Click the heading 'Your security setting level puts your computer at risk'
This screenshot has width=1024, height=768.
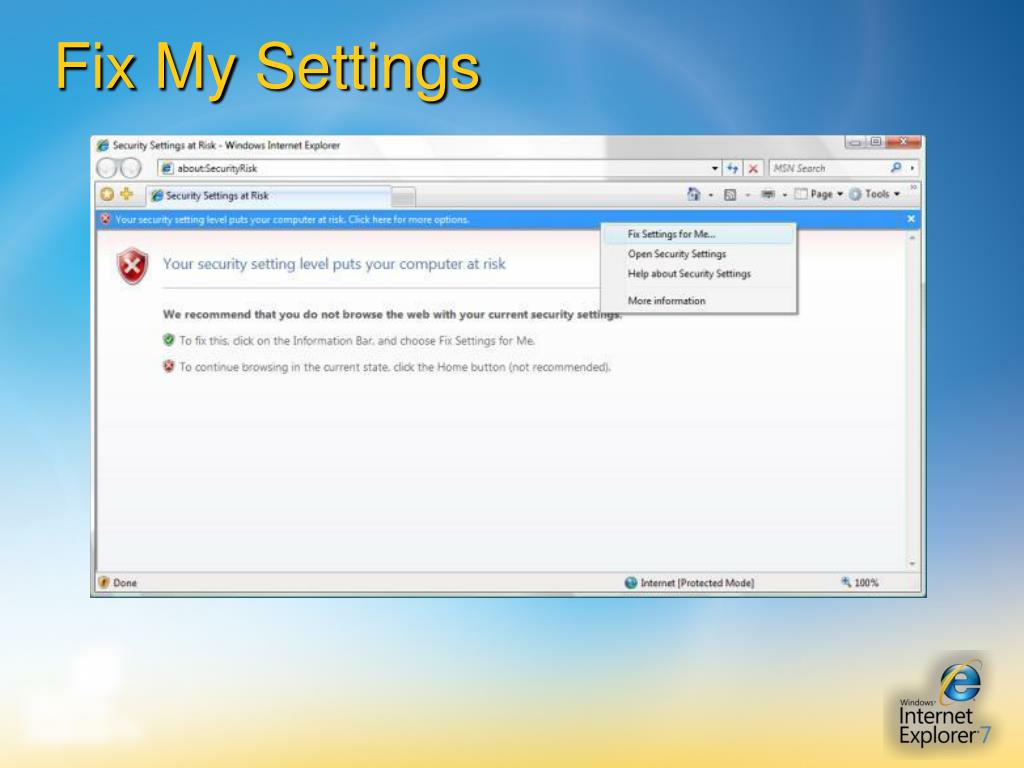pos(334,264)
